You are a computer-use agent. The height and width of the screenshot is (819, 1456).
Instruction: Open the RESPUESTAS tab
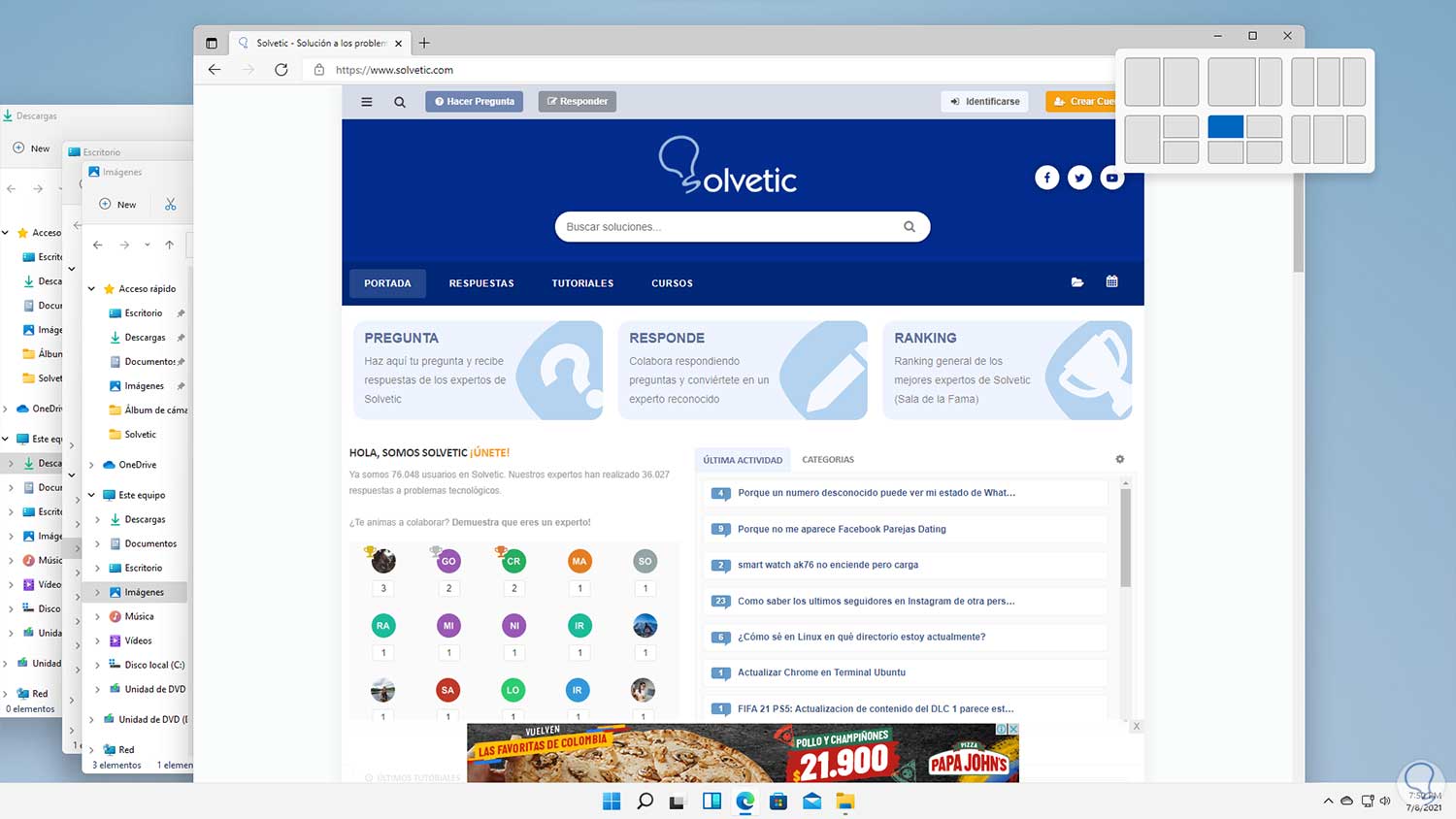click(481, 283)
